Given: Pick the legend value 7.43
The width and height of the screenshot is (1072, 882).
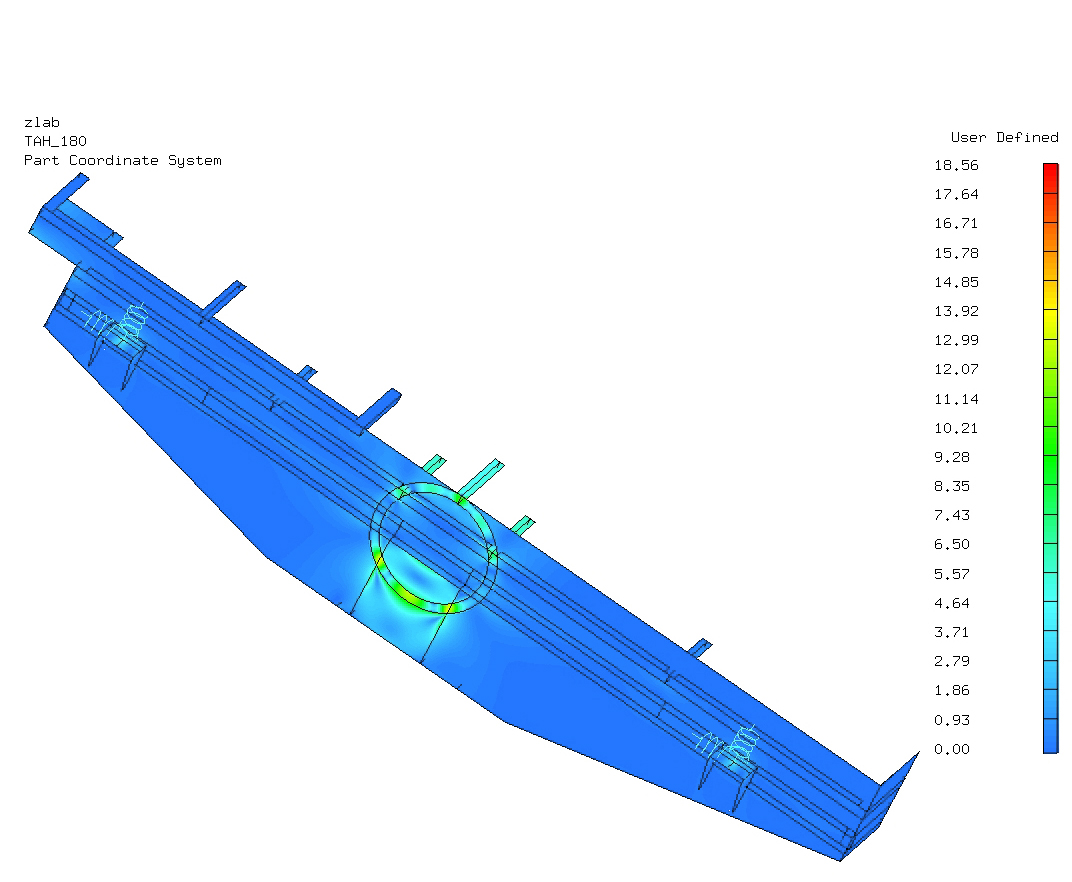Looking at the screenshot, I should [x=952, y=516].
